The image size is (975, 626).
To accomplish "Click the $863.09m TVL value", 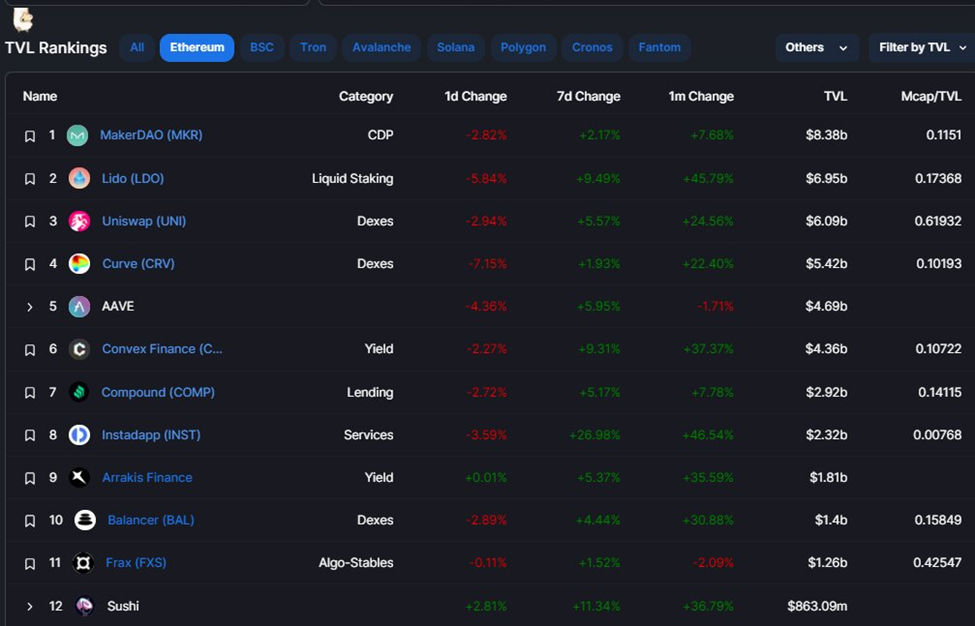I will pyautogui.click(x=817, y=606).
